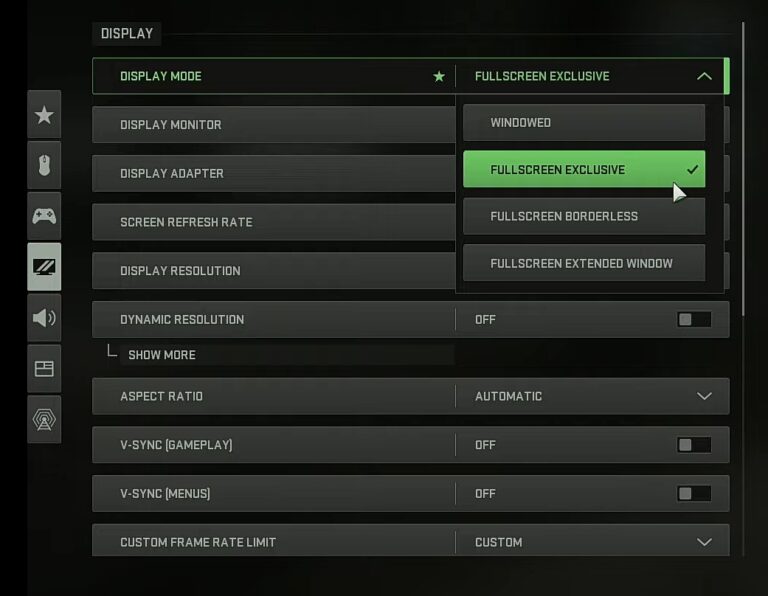Open the Interface settings tab icon
The image size is (768, 596).
click(44, 369)
